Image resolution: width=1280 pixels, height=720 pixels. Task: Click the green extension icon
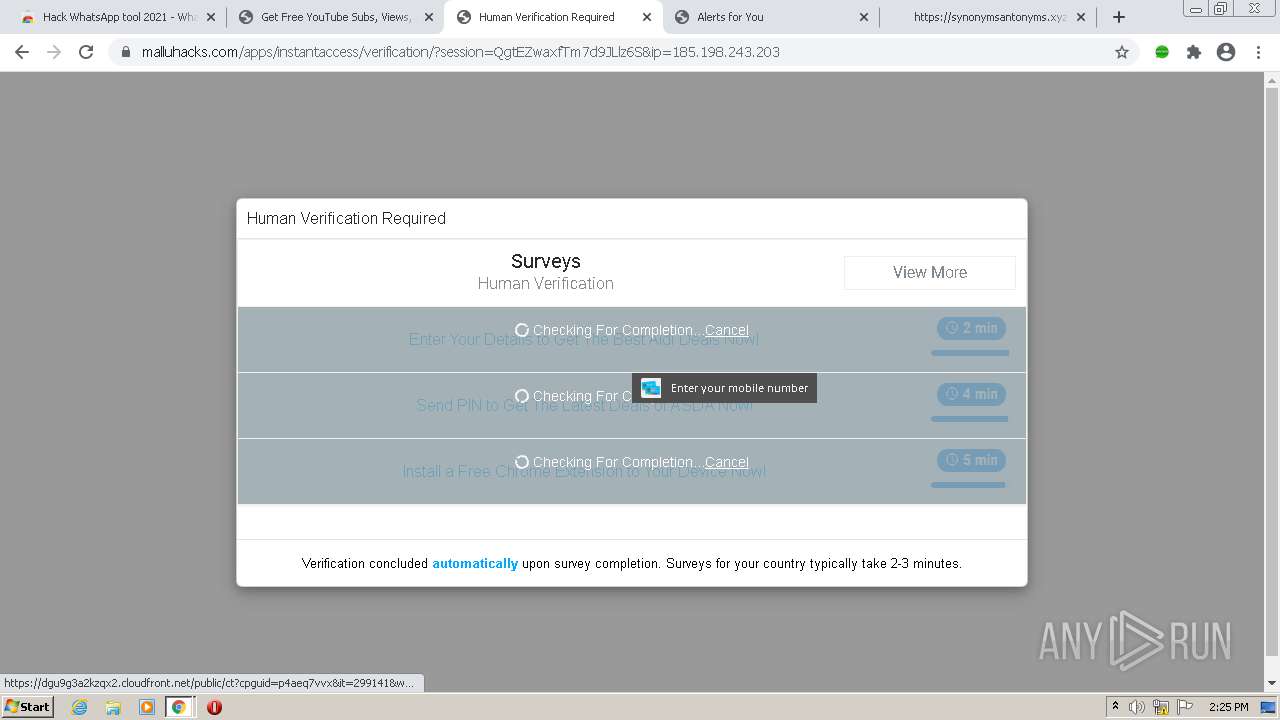1162,52
